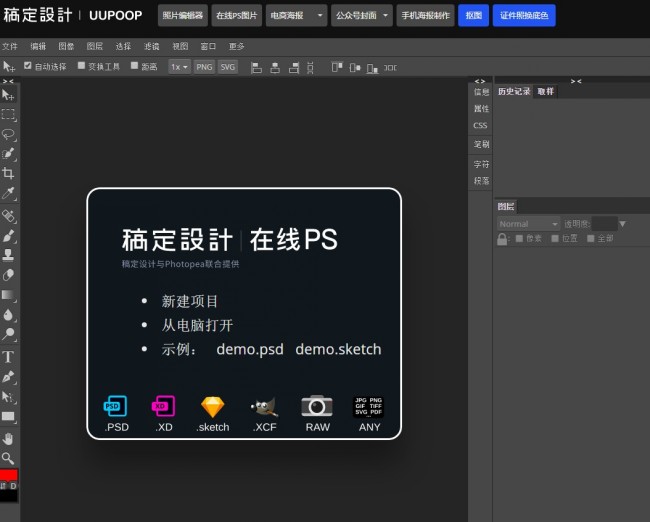Click 新建项目 in welcome dialog

click(x=189, y=301)
